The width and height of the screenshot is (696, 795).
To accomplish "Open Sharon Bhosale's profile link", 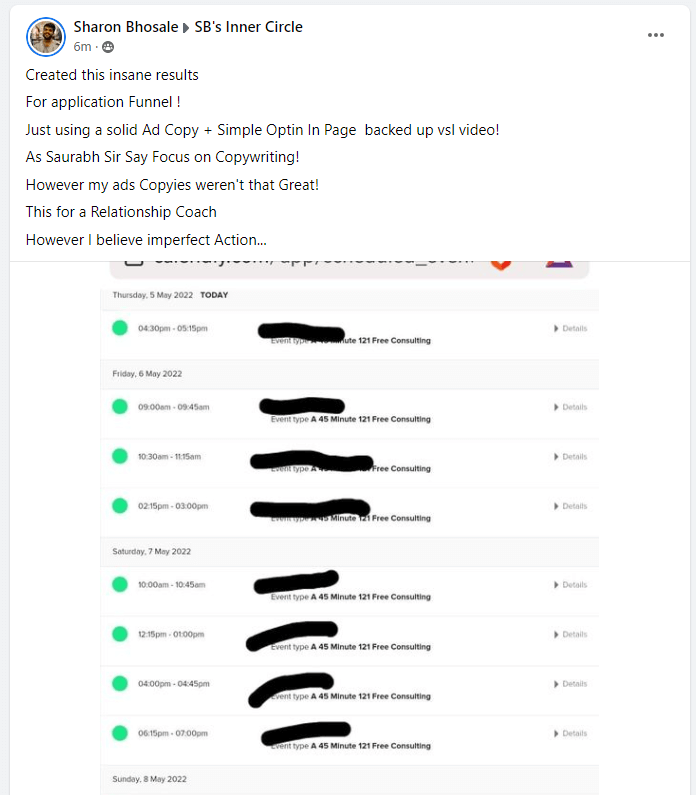I will click(126, 27).
